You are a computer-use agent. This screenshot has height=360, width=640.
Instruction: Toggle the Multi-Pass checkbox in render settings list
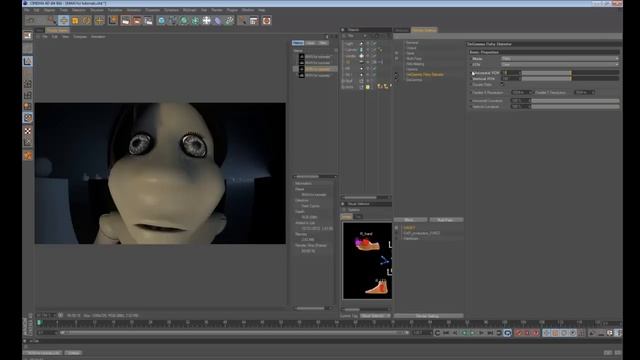396,59
